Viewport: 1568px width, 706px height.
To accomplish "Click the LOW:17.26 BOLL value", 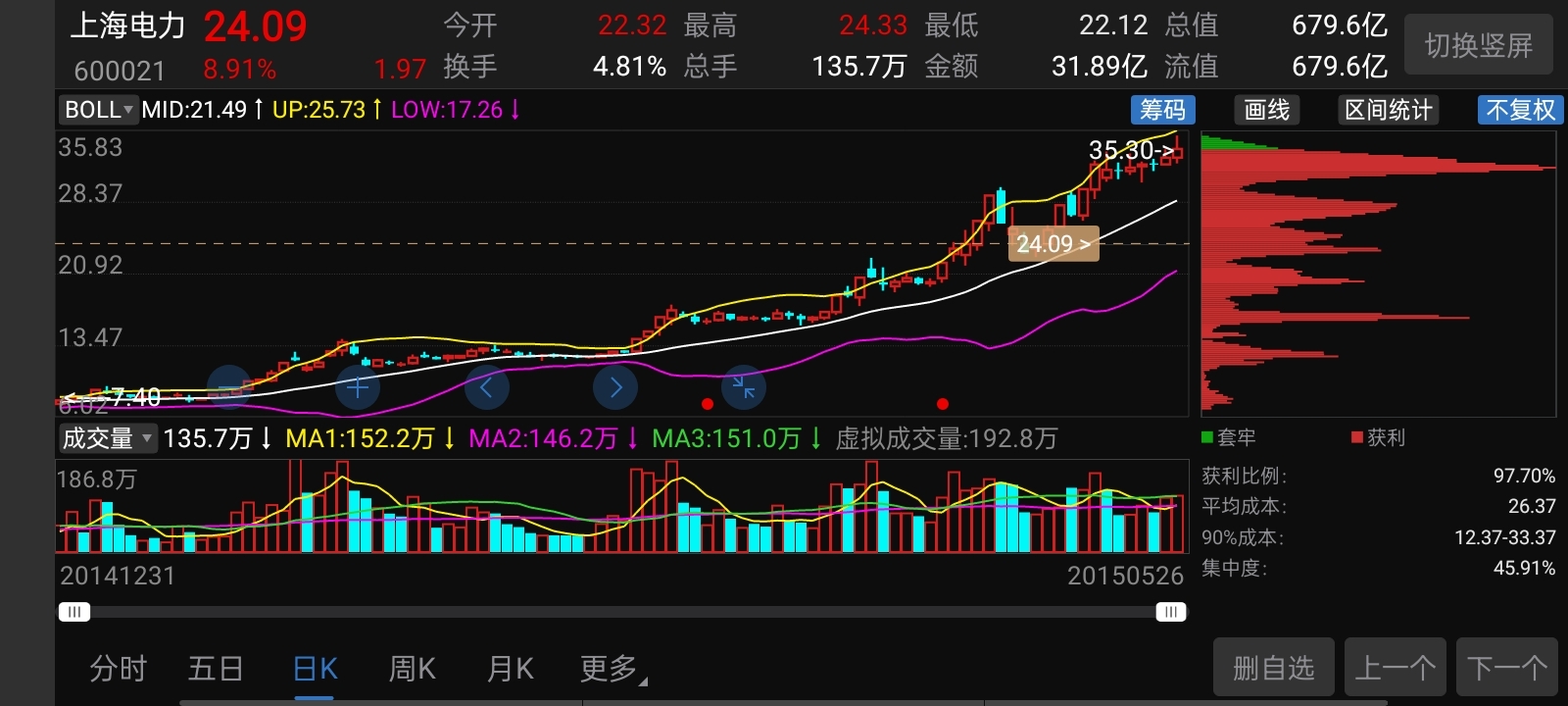I will tap(447, 110).
